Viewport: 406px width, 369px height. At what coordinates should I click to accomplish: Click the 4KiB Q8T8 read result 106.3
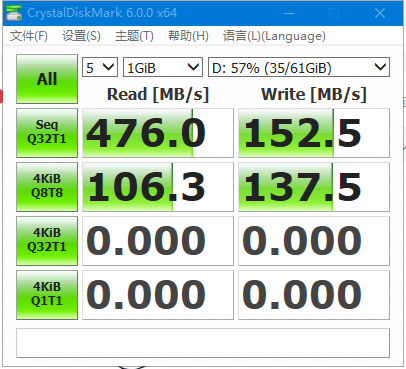(158, 187)
